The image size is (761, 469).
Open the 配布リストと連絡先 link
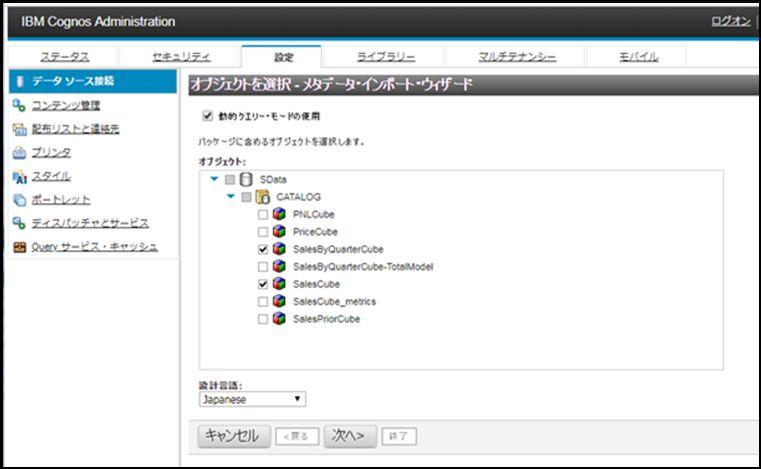pyautogui.click(x=76, y=129)
